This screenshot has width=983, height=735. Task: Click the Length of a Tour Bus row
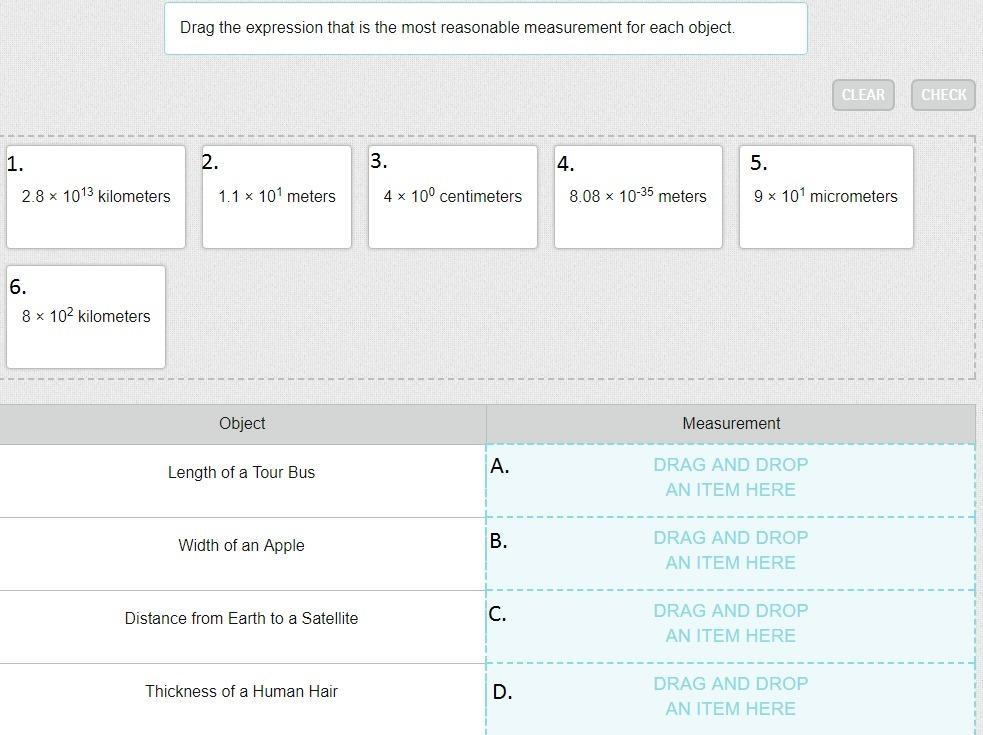[241, 473]
